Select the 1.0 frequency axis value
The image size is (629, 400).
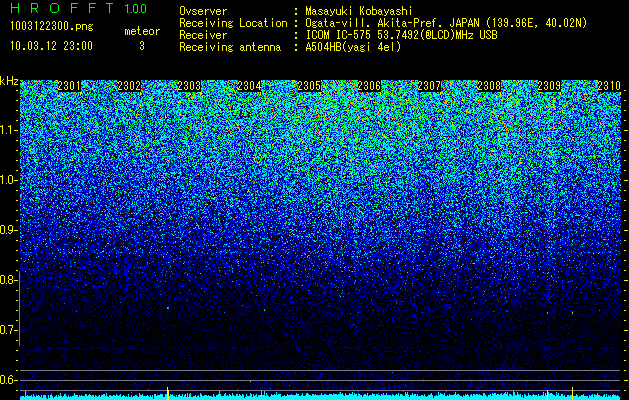point(8,180)
